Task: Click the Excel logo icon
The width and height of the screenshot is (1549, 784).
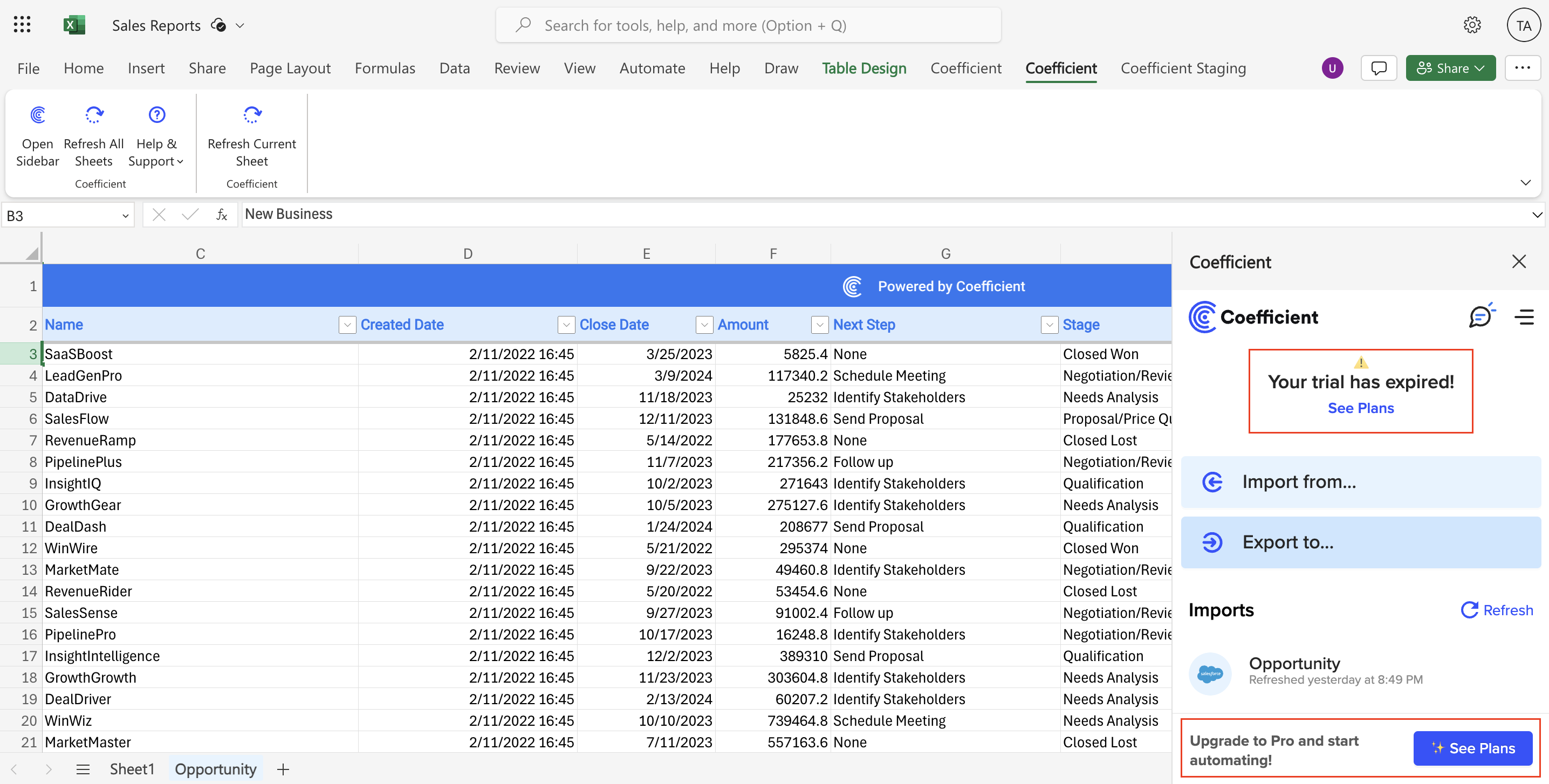Action: (x=74, y=25)
